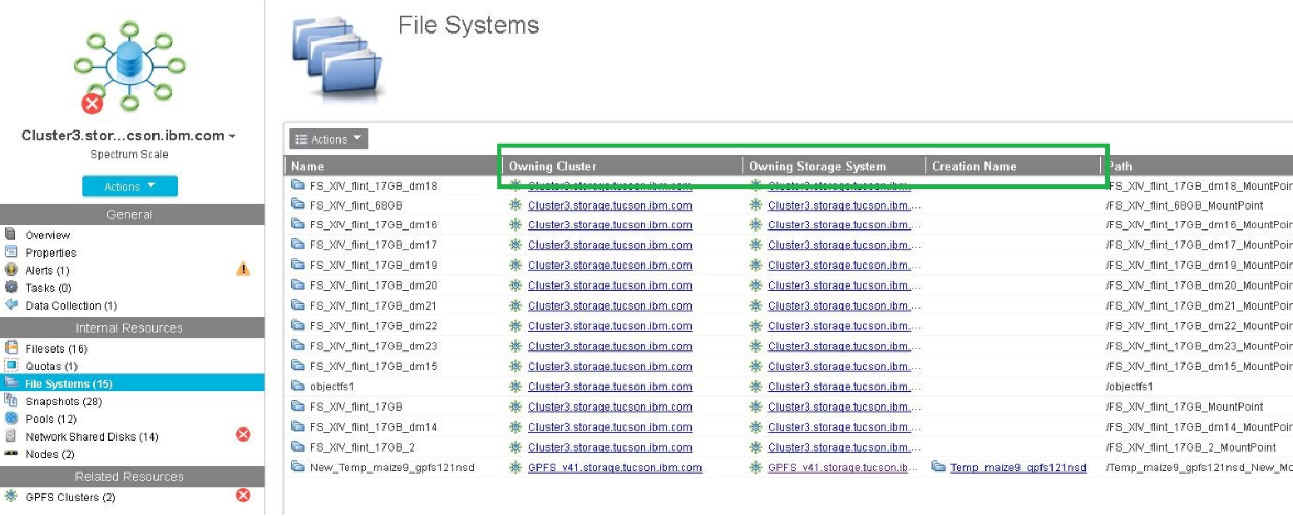Open GPFS_v41.storage.tucson.ibm.com Owning Cluster link
1293x516 pixels.
[x=615, y=467]
